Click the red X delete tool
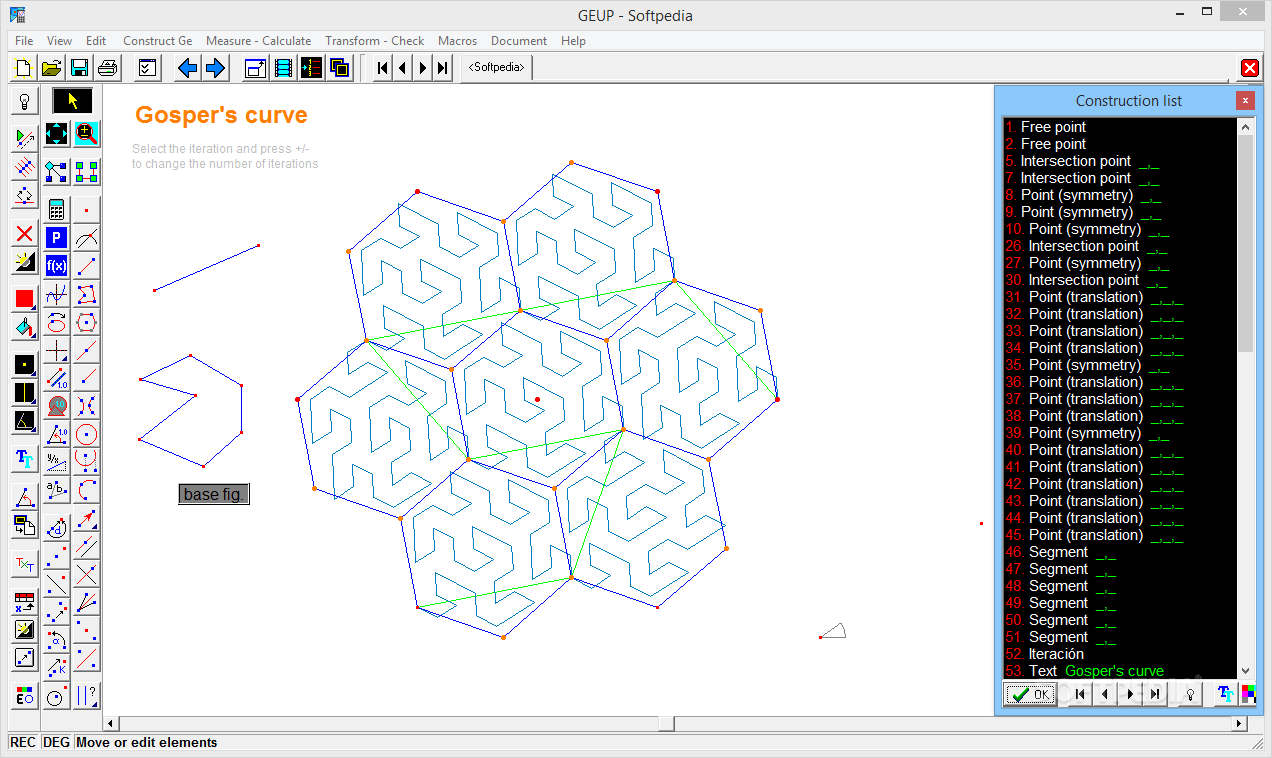This screenshot has height=758, width=1272. [25, 234]
